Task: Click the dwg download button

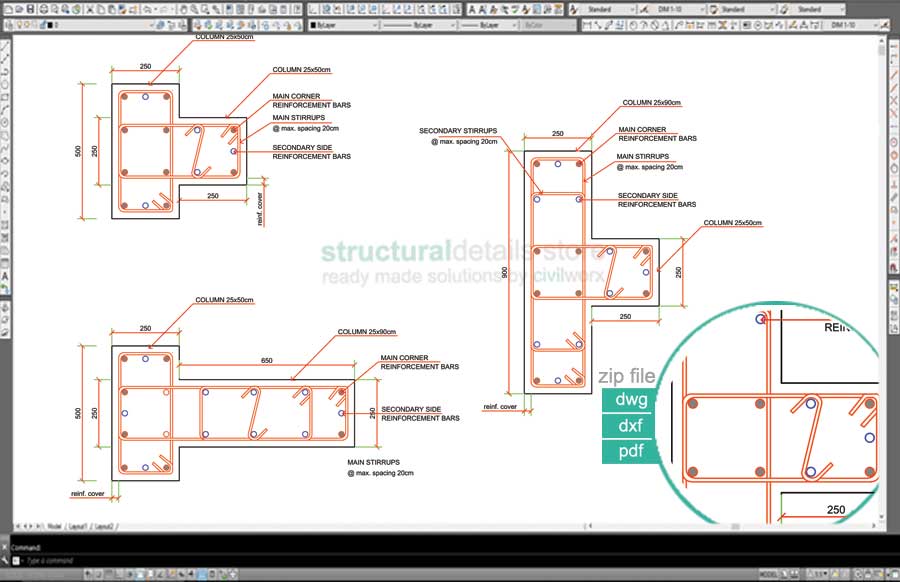Action: [628, 400]
